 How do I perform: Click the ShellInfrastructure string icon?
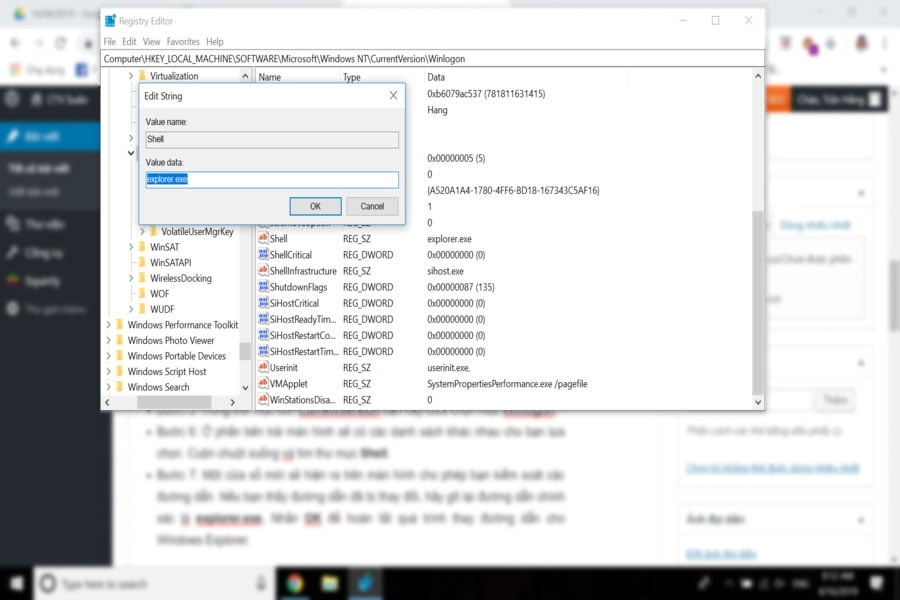(261, 271)
